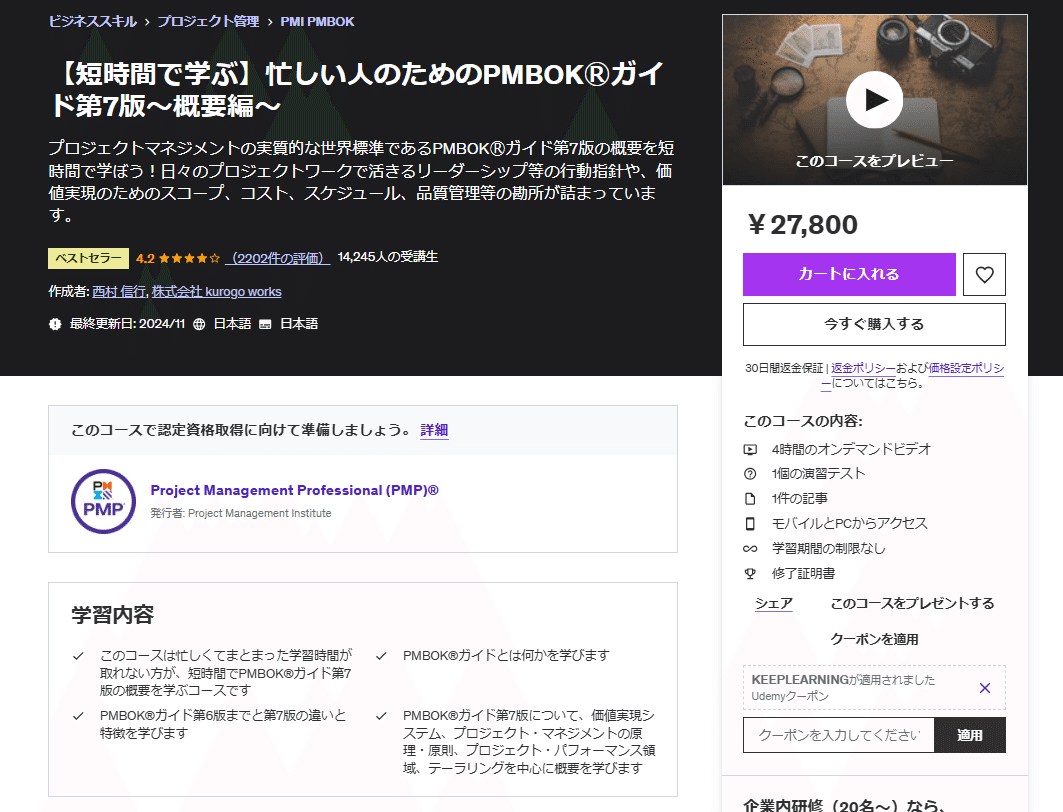This screenshot has width=1063, height=812.
Task: Click on-demand video icon in course contents
Action: tap(750, 449)
